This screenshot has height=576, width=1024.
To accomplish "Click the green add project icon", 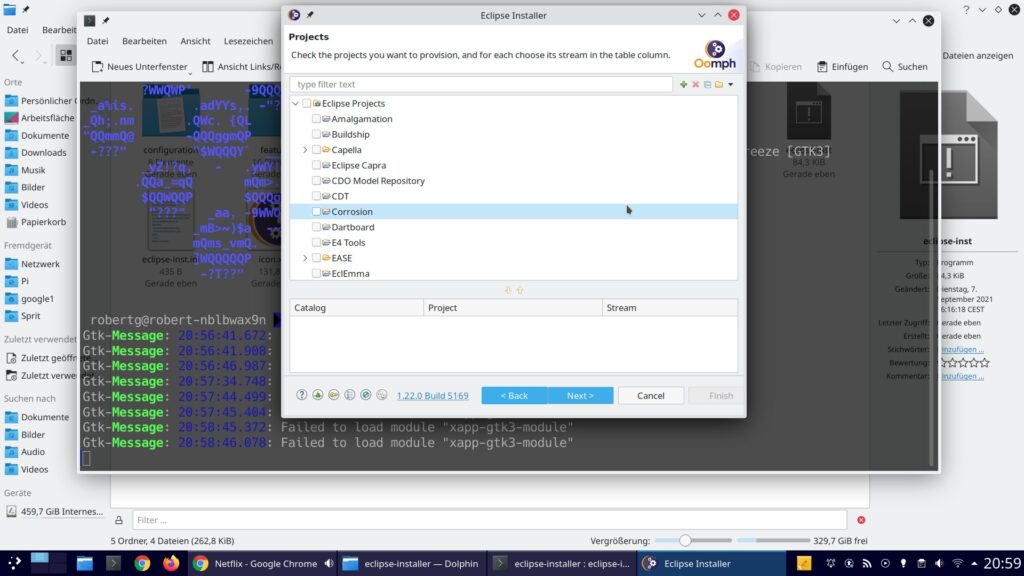I will 684,85.
